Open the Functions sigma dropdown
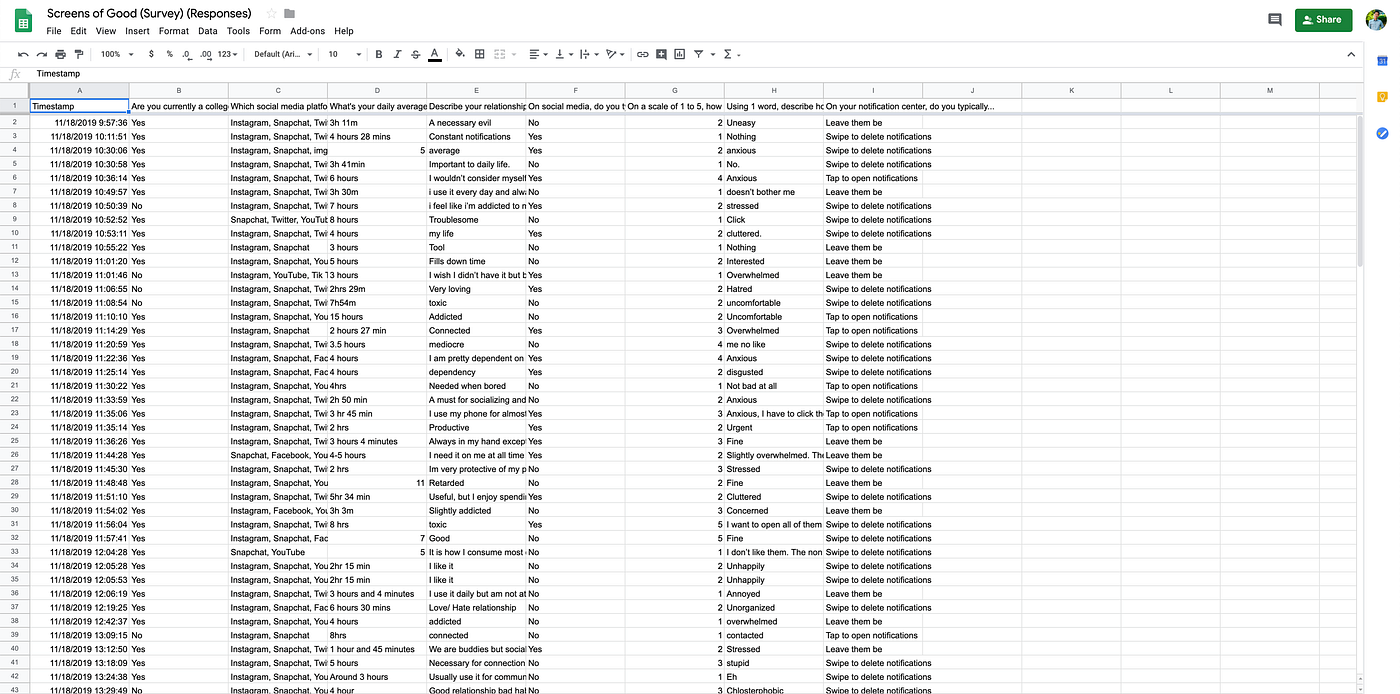This screenshot has height=694, width=1400. click(x=731, y=54)
